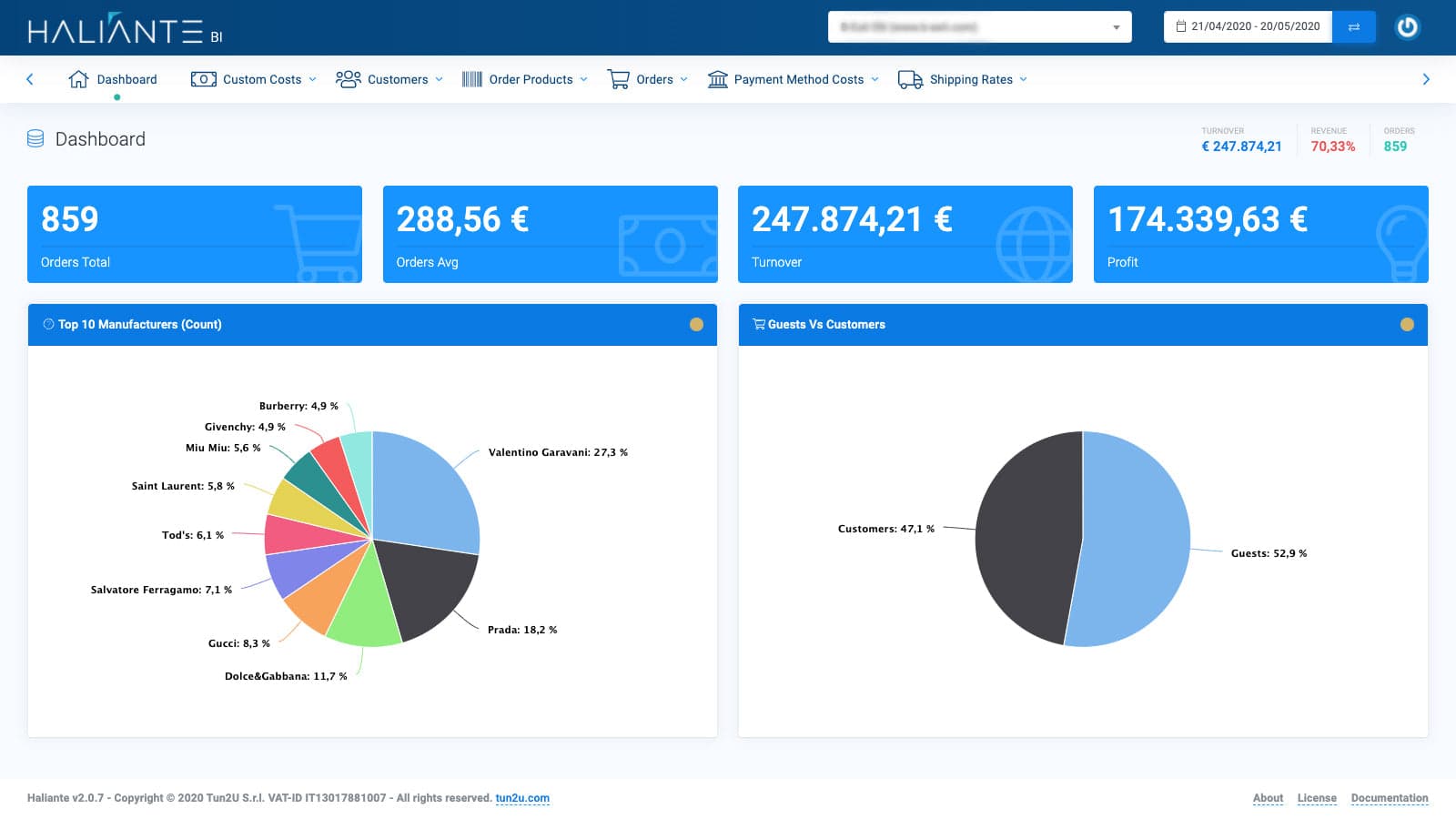Image resolution: width=1456 pixels, height=819 pixels.
Task: Toggle the yellow status dot on Top 10 Manufacturers panel
Action: (x=696, y=323)
